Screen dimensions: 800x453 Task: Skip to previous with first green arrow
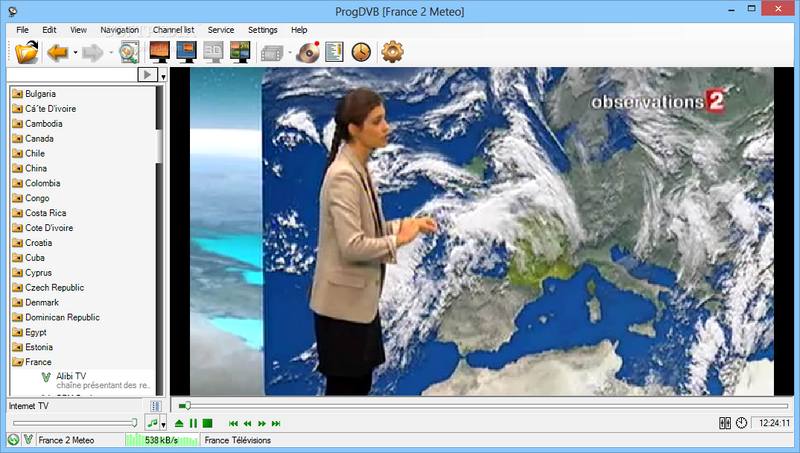(233, 423)
